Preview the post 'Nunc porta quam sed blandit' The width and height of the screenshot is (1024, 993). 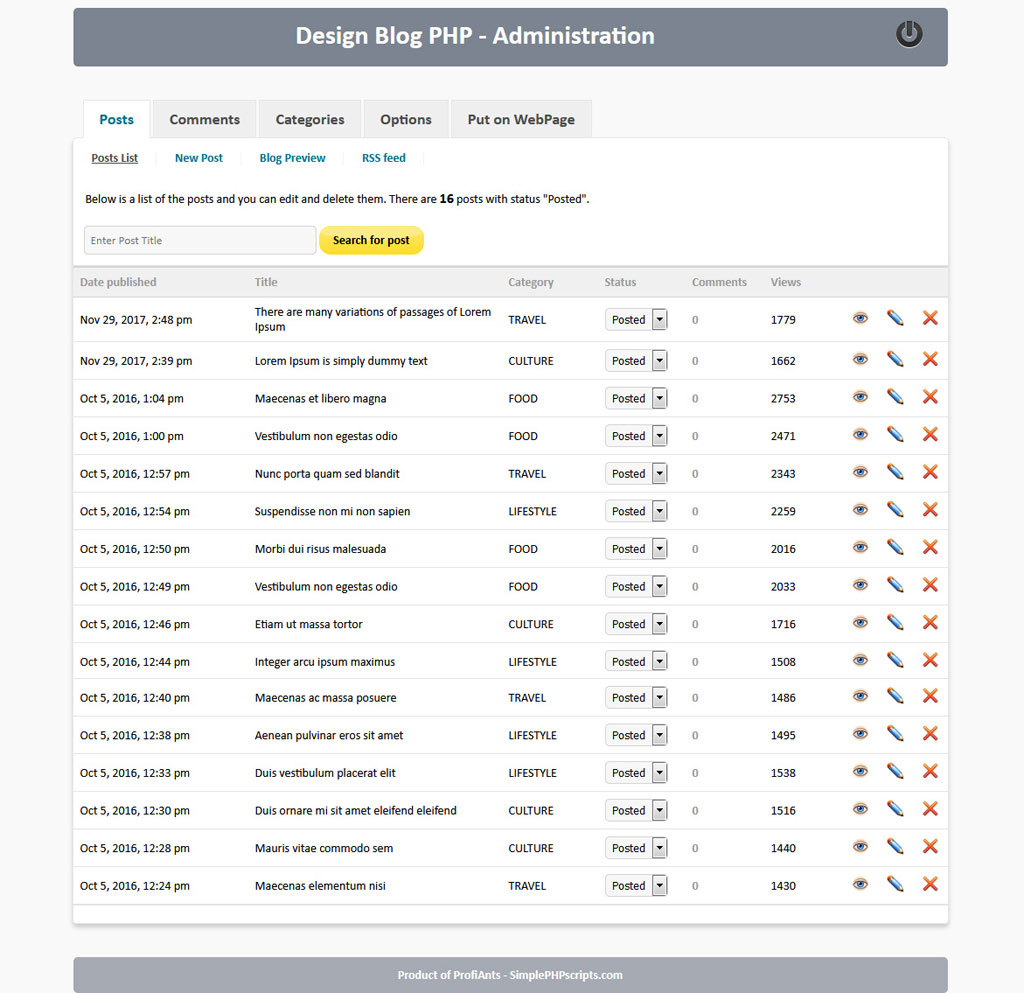[860, 471]
